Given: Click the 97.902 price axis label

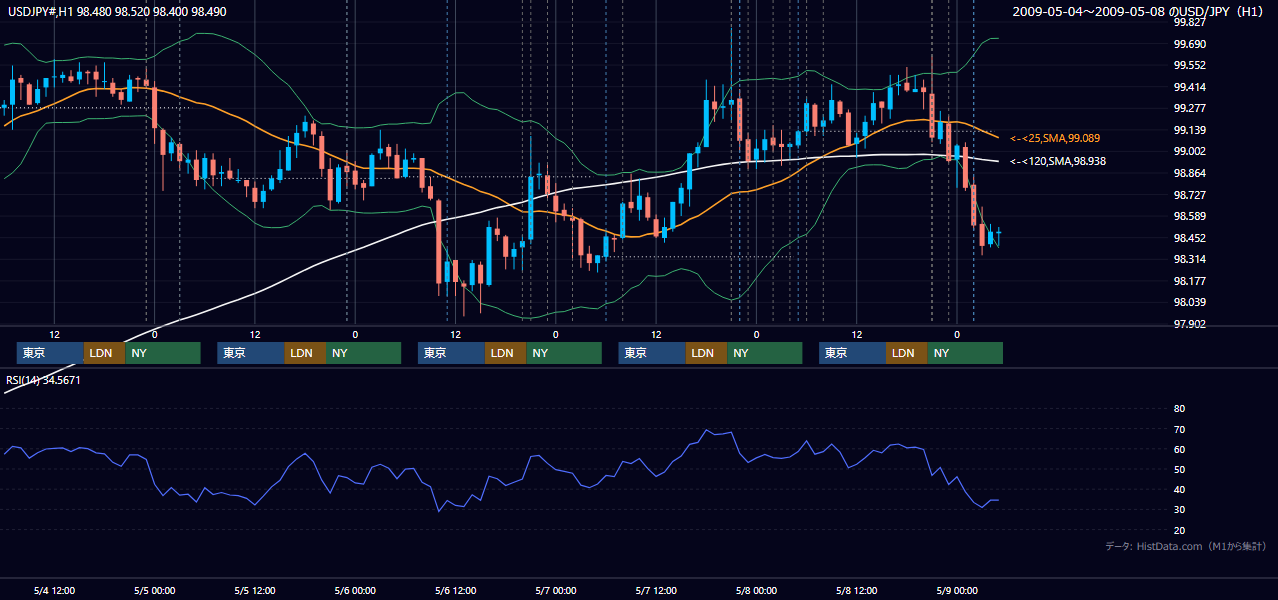Looking at the screenshot, I should (1189, 324).
